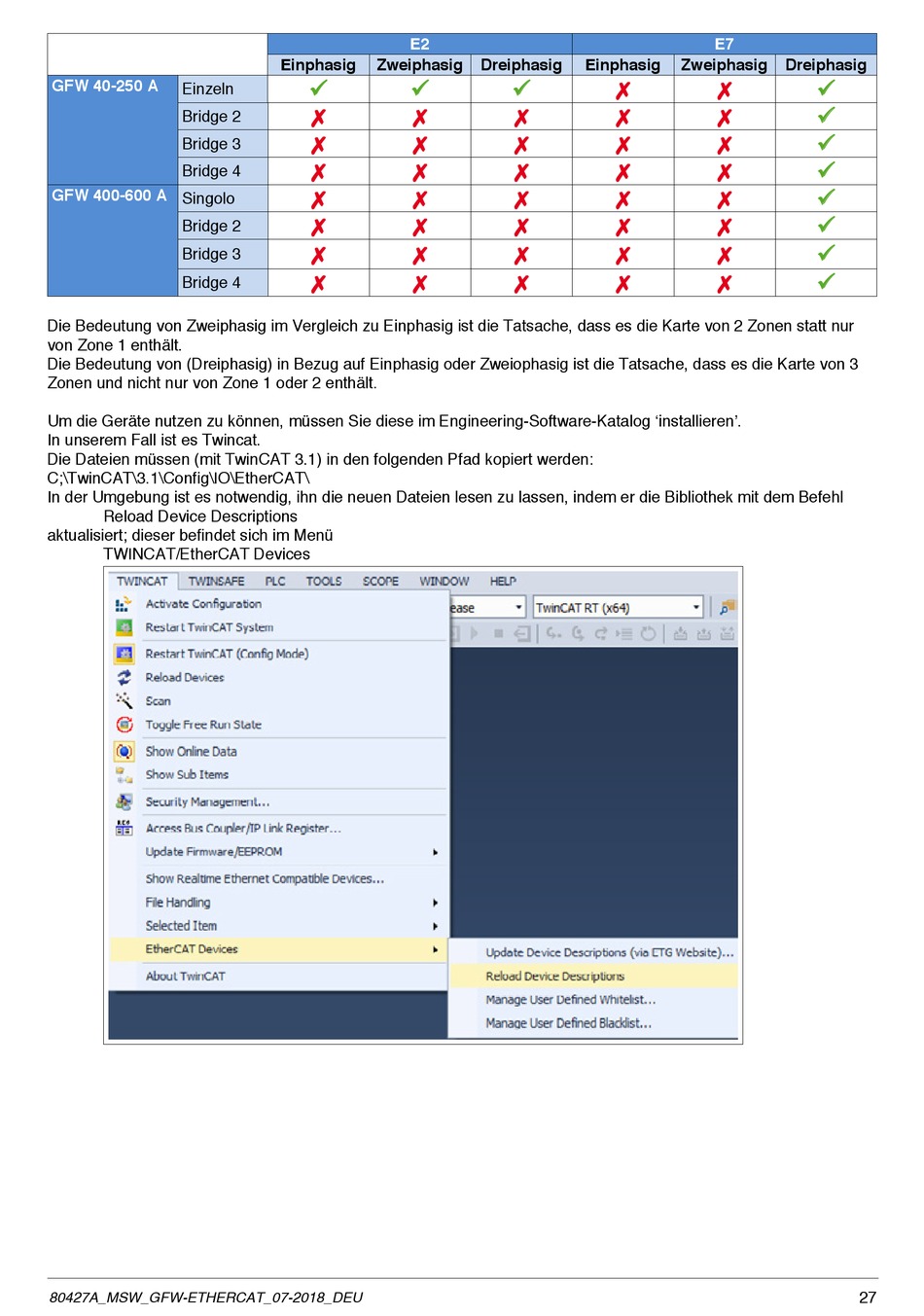Click the Show Online Data icon

[x=124, y=751]
